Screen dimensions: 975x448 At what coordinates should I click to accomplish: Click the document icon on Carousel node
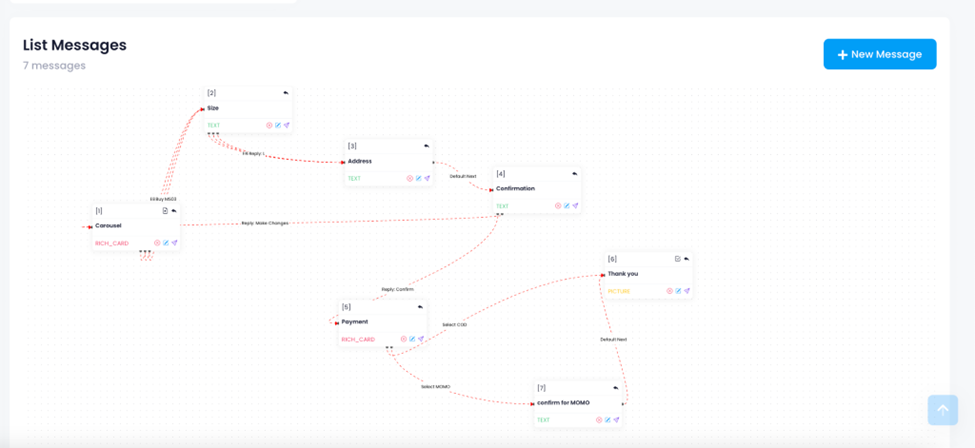(165, 211)
